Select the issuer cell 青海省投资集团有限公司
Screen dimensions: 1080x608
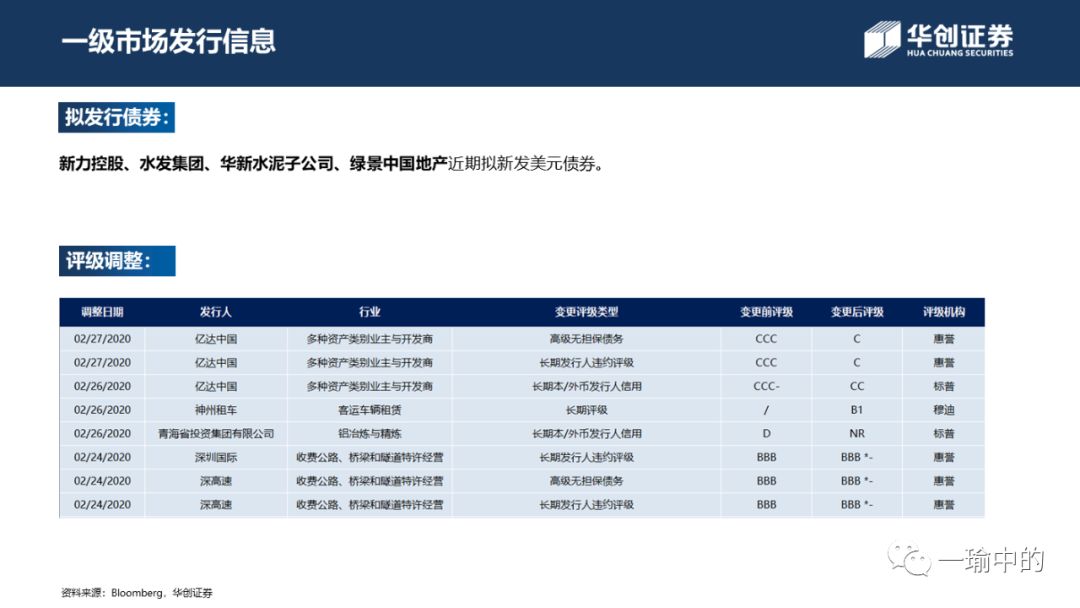coord(216,434)
